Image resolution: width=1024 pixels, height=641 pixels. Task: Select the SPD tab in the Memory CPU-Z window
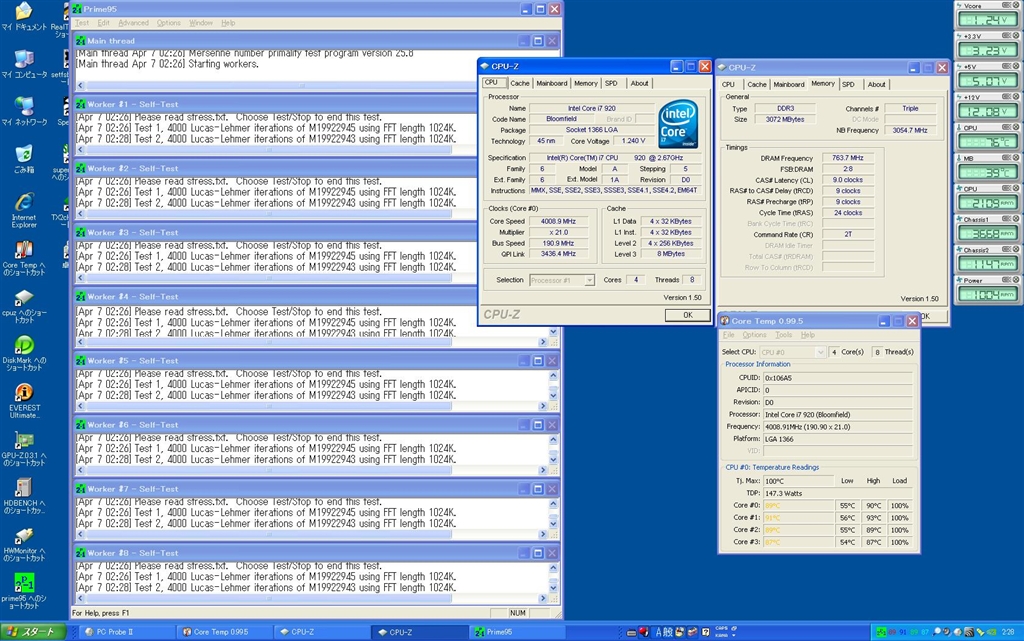tap(848, 84)
